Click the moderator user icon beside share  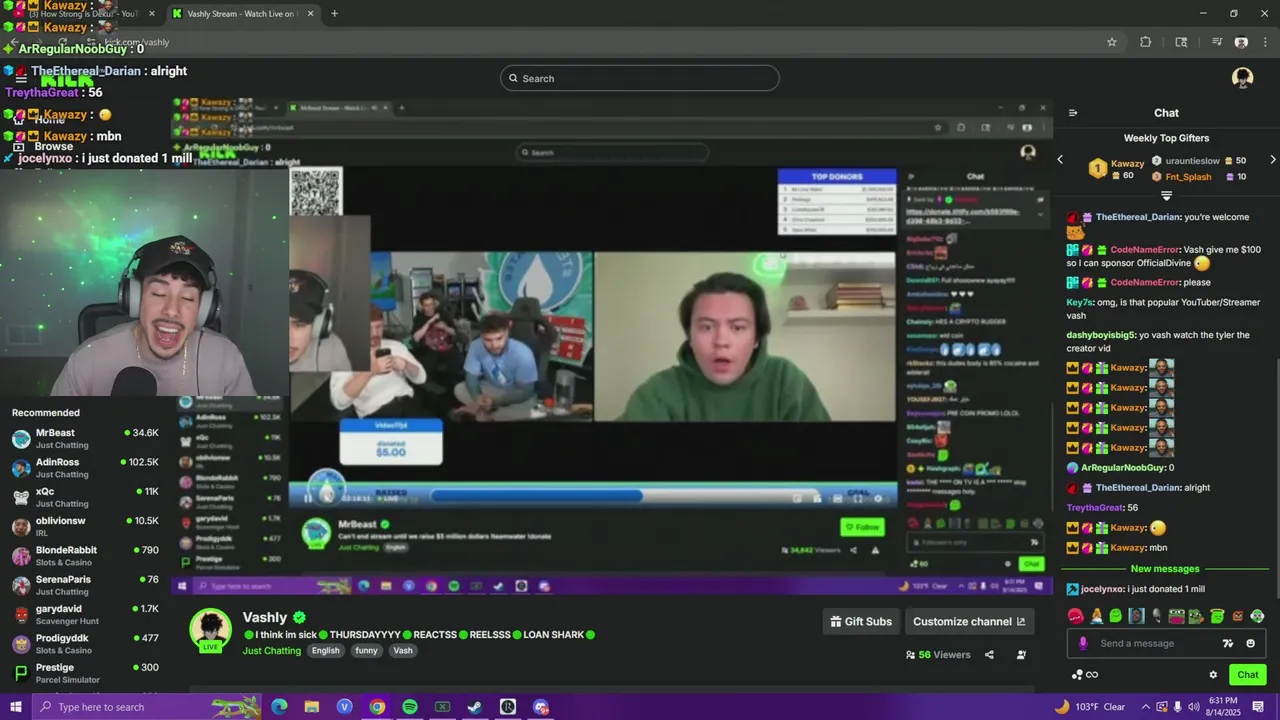coord(1021,655)
